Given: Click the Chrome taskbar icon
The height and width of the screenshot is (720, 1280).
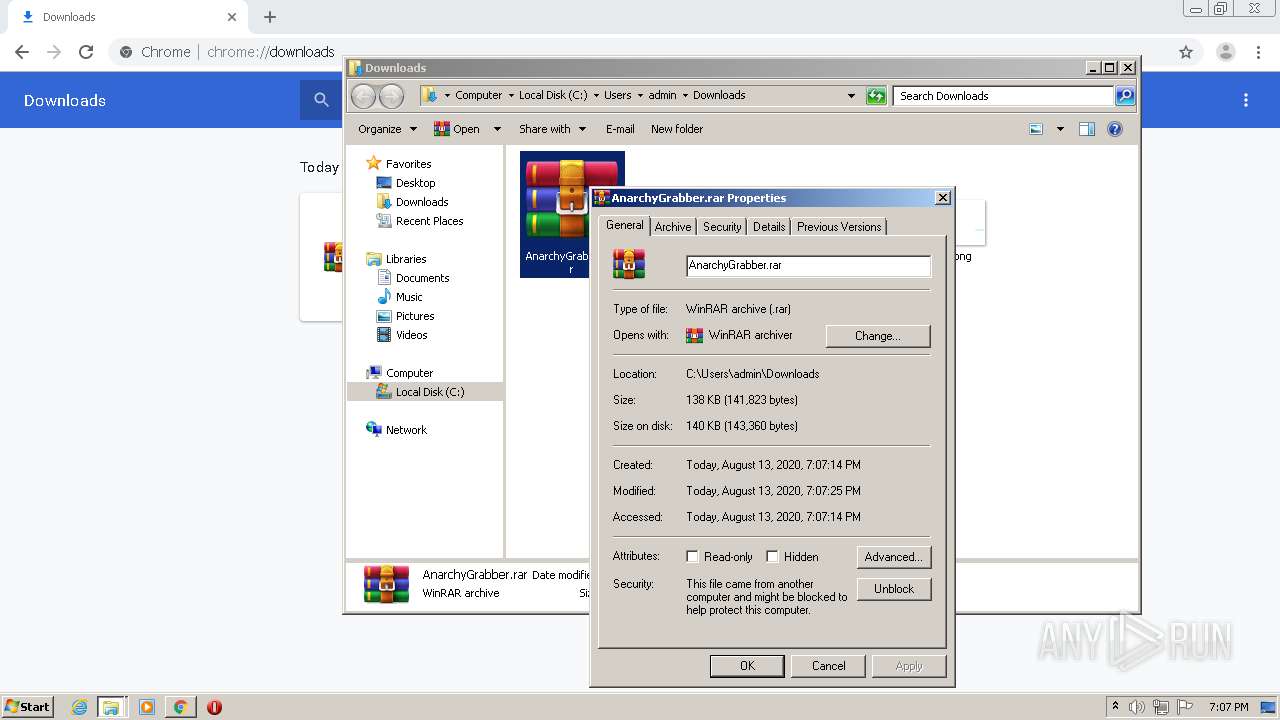Looking at the screenshot, I should click(180, 707).
